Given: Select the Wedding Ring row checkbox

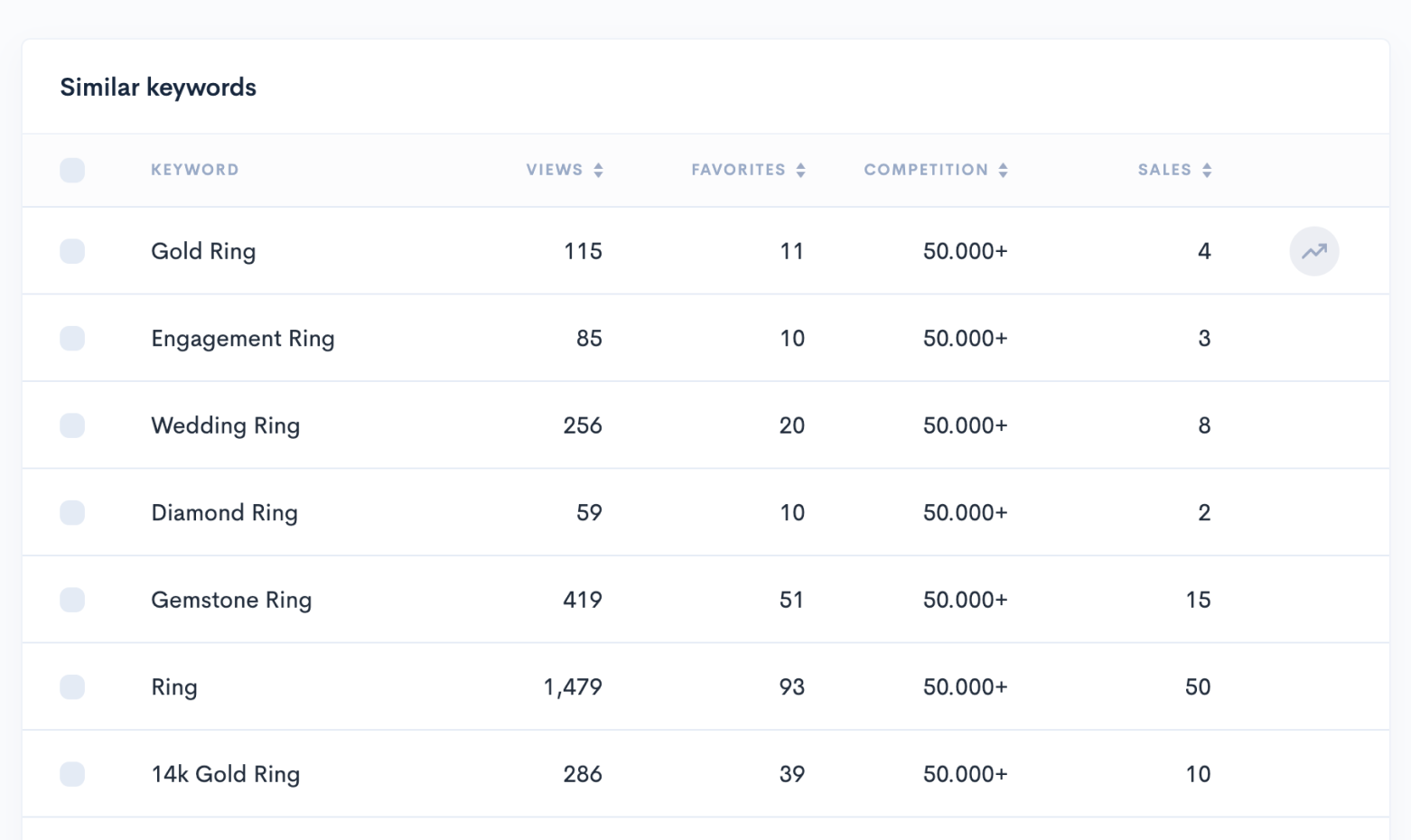Looking at the screenshot, I should pyautogui.click(x=72, y=425).
